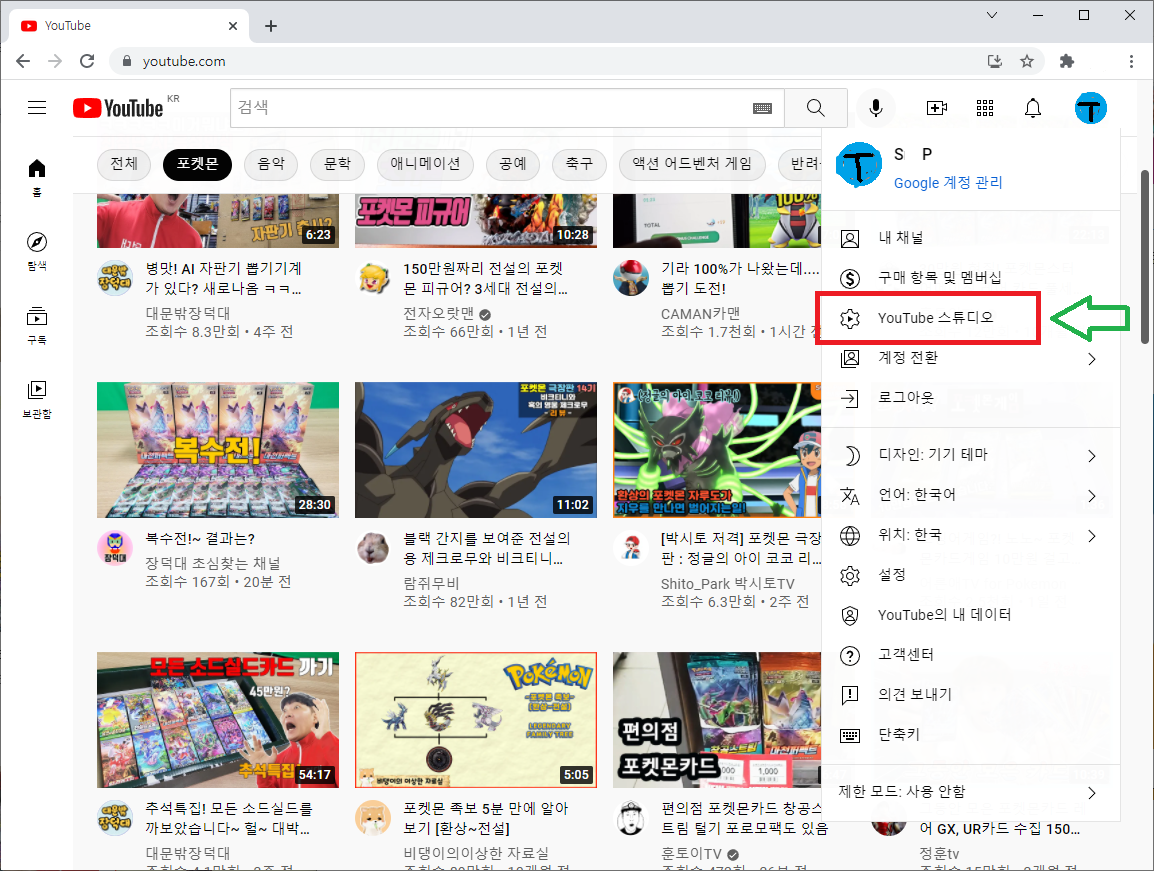1154x871 pixels.
Task: Open the browser extensions puzzle icon
Action: [1066, 61]
